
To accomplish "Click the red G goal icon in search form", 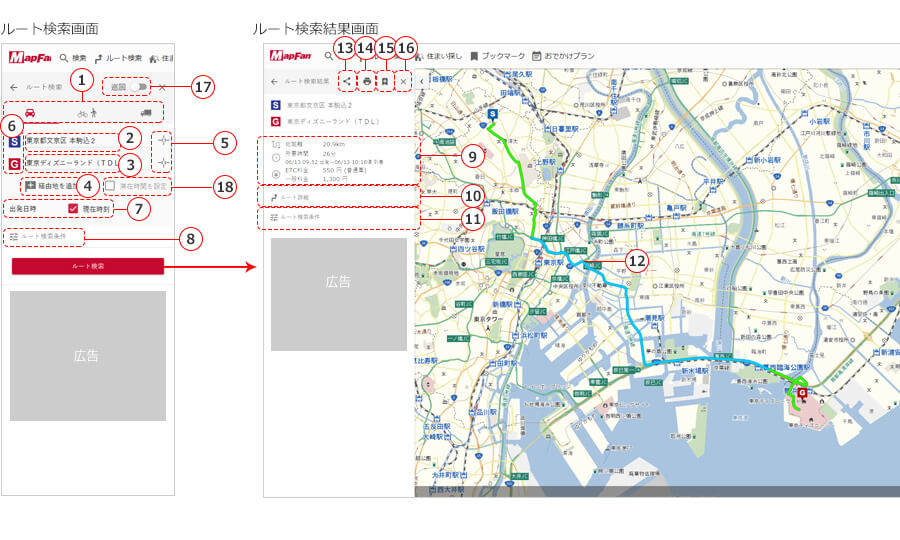I will [14, 164].
